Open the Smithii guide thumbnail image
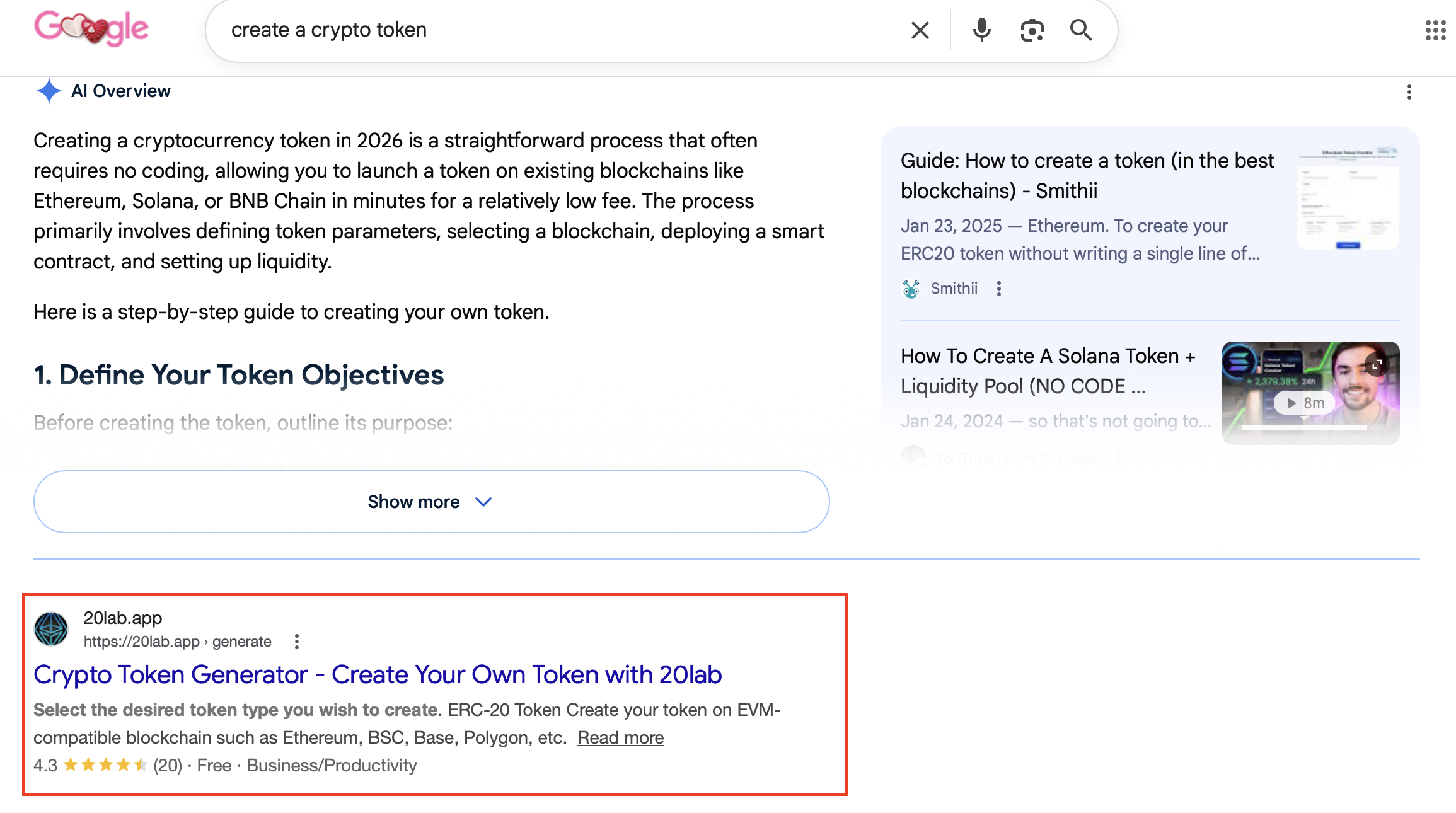 pos(1348,197)
